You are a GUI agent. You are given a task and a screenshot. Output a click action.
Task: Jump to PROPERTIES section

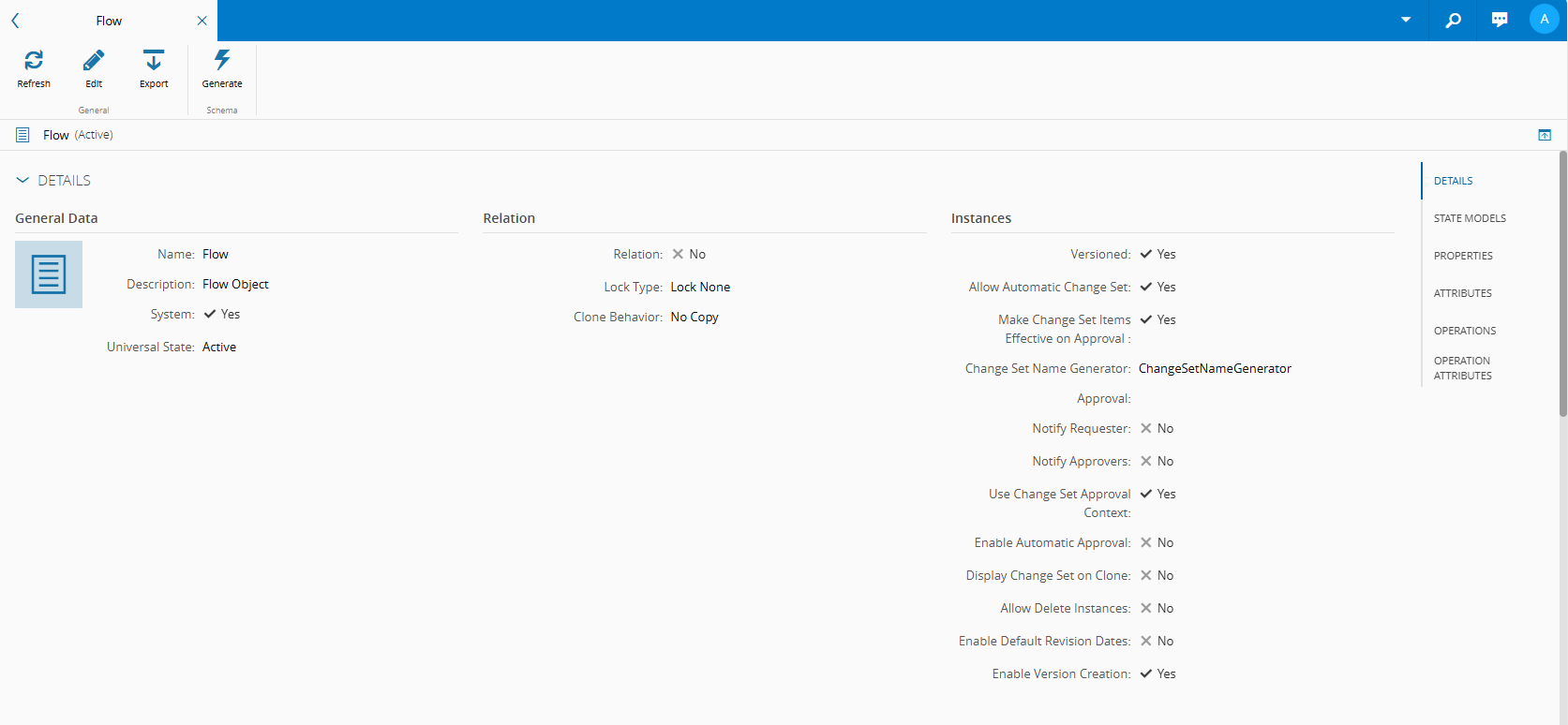coord(1463,256)
